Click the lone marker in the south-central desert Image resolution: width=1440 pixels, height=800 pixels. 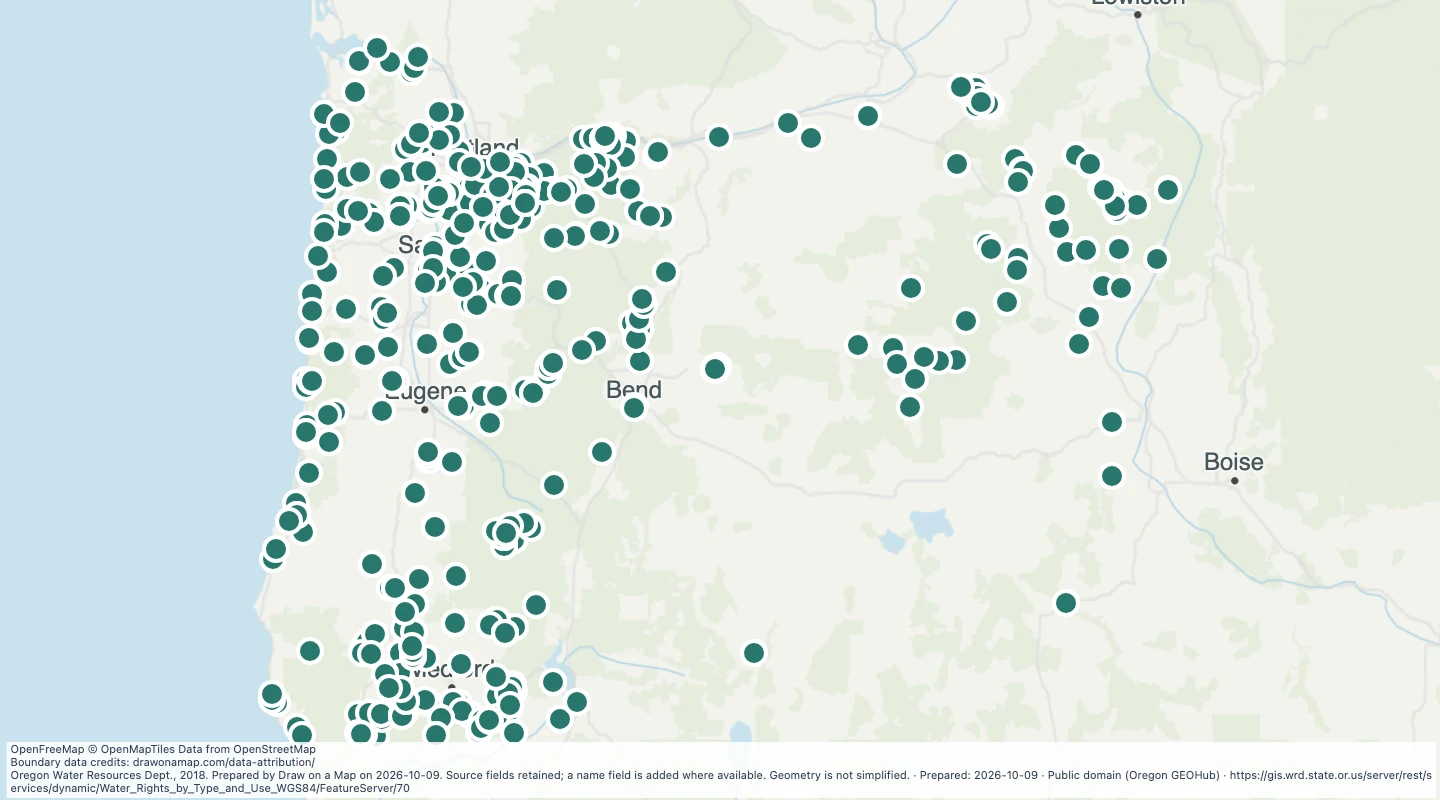click(x=754, y=653)
